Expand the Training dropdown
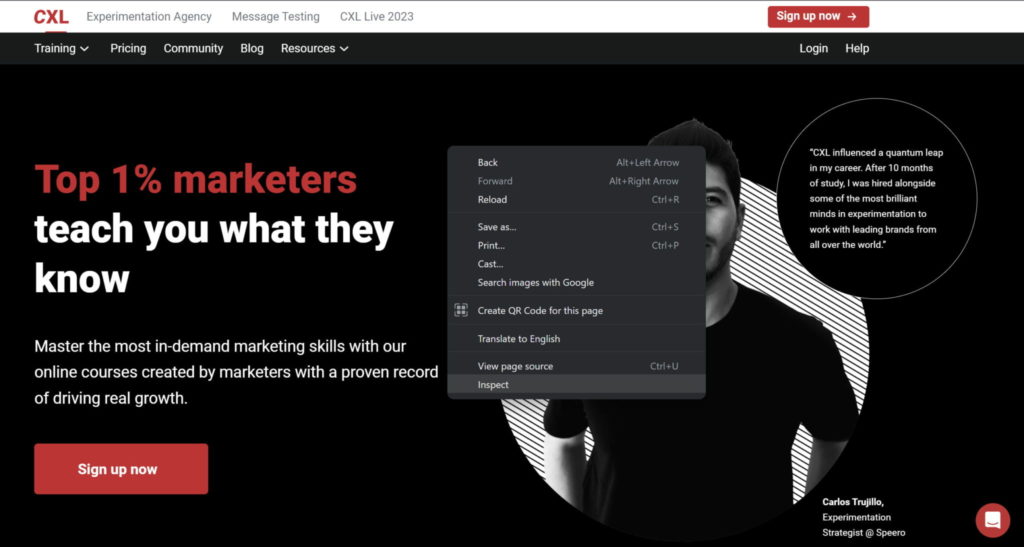1024x547 pixels. pos(61,48)
